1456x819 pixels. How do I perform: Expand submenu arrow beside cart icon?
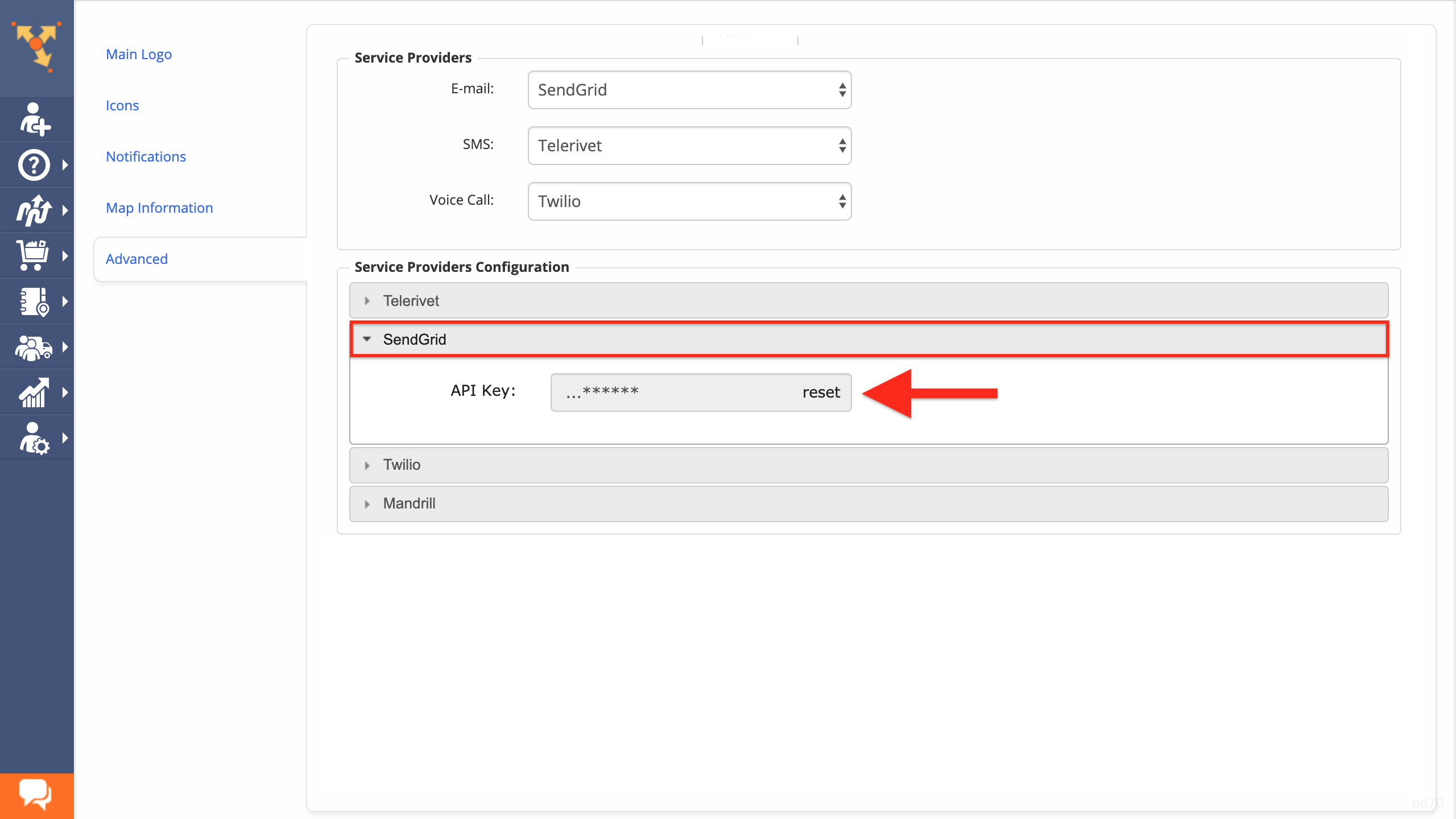point(65,256)
